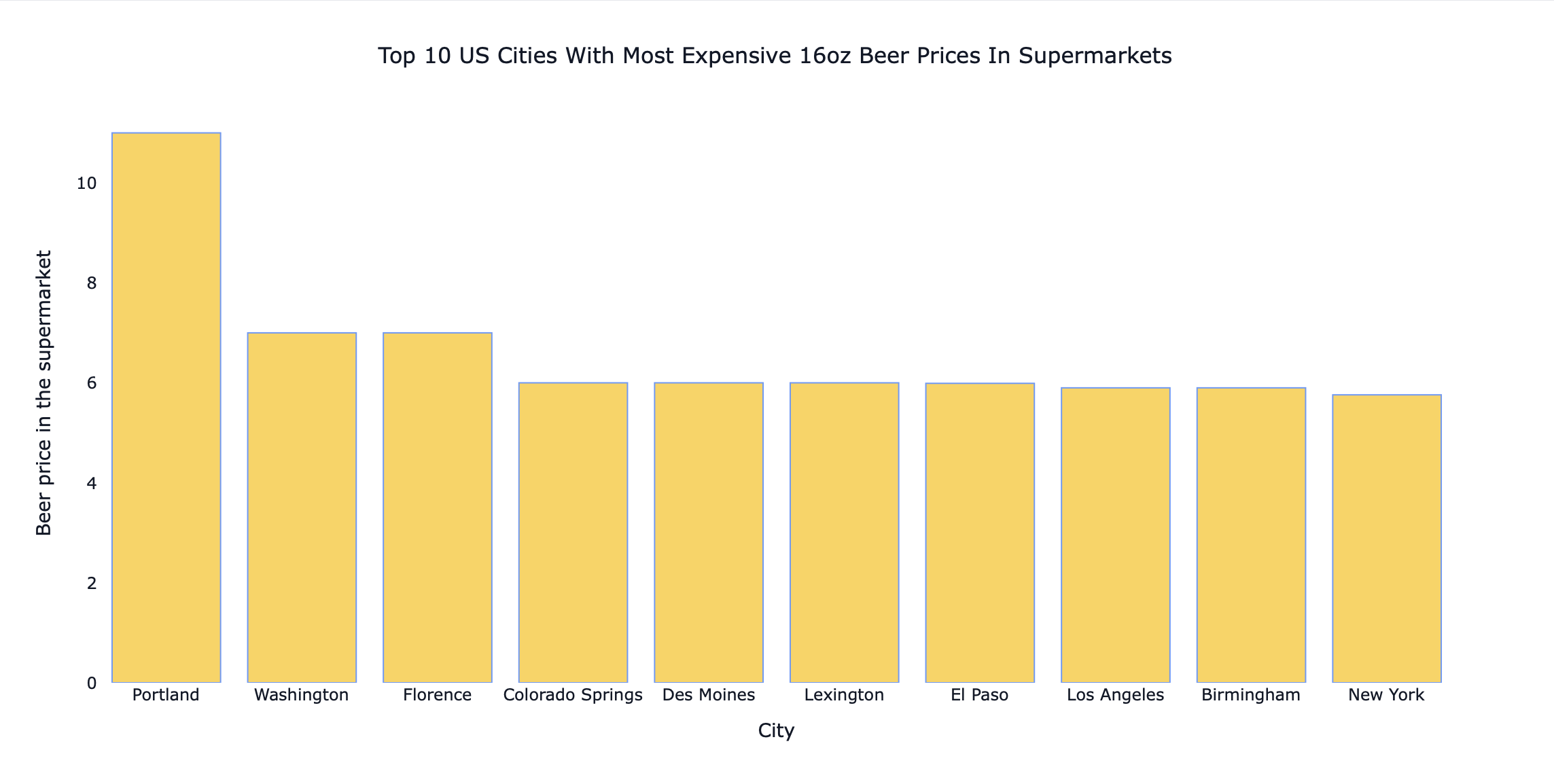Click the El Paso bar
The width and height of the screenshot is (1554, 784).
980,533
